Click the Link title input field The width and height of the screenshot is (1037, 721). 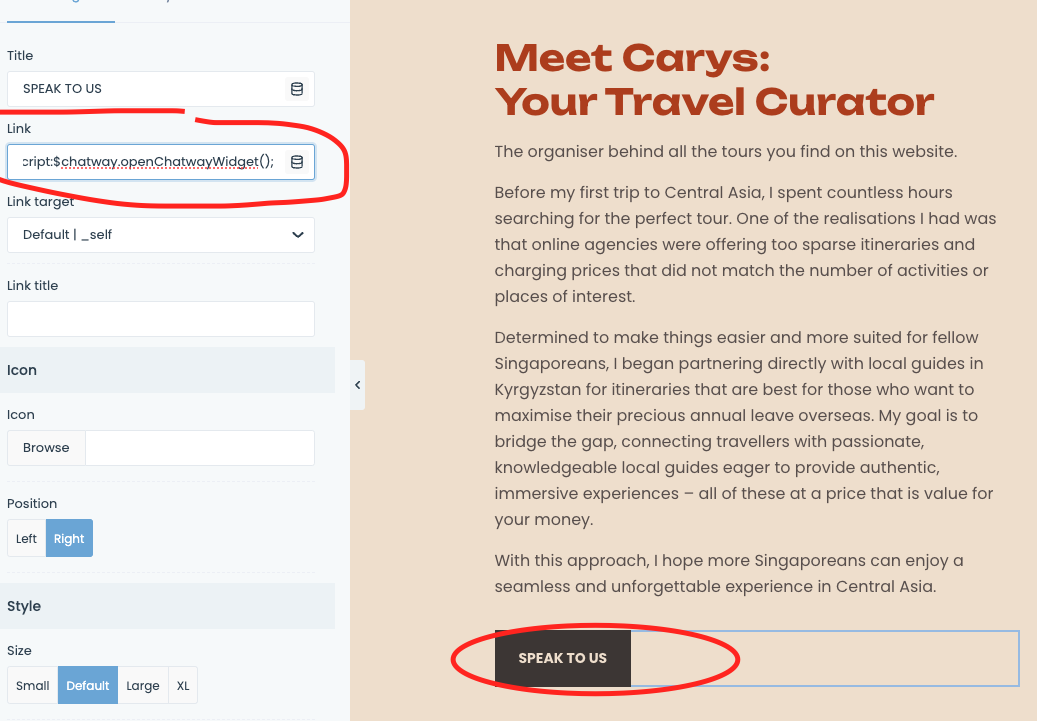click(161, 319)
